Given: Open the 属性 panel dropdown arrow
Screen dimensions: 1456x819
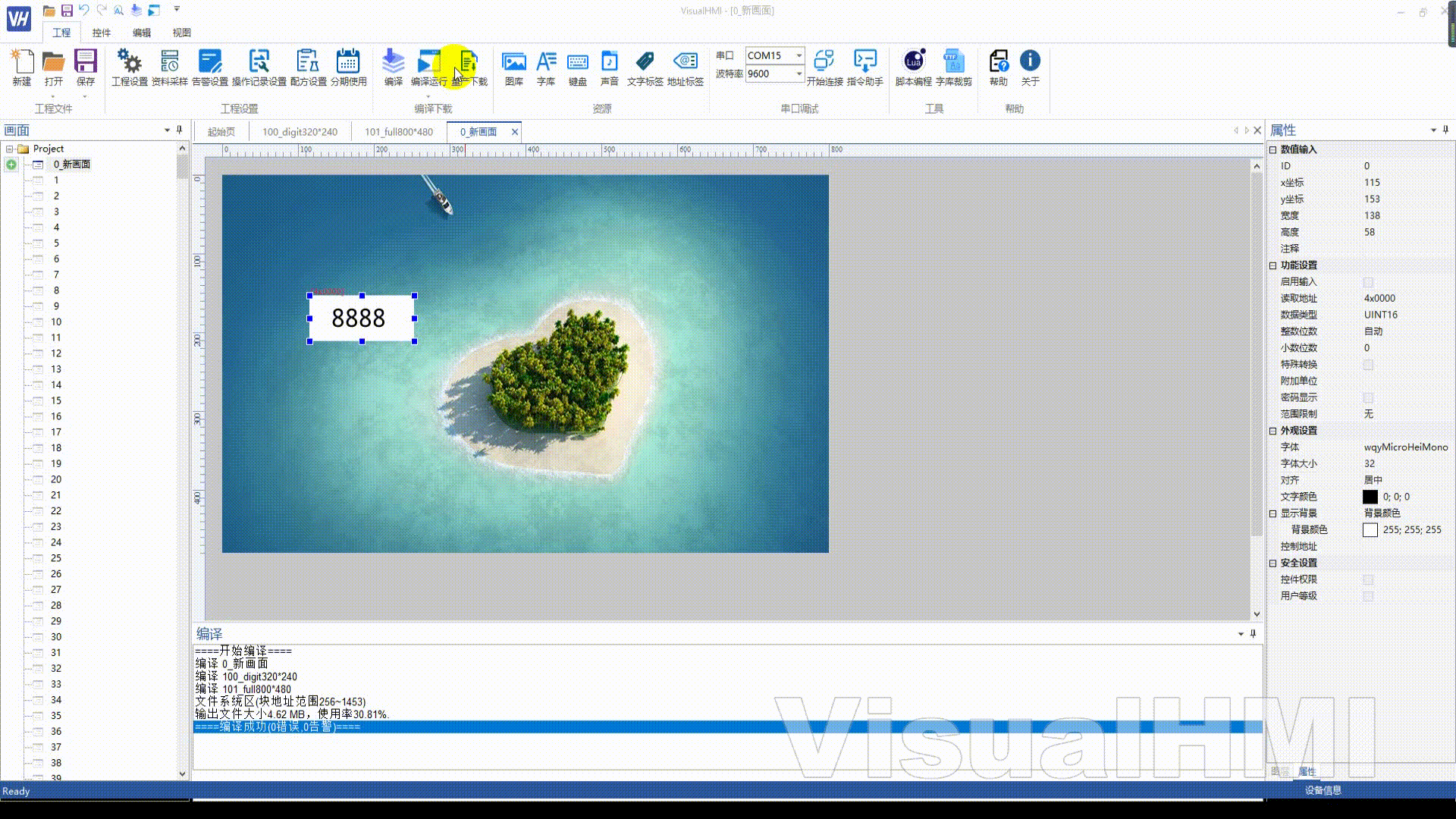Looking at the screenshot, I should (x=1433, y=130).
